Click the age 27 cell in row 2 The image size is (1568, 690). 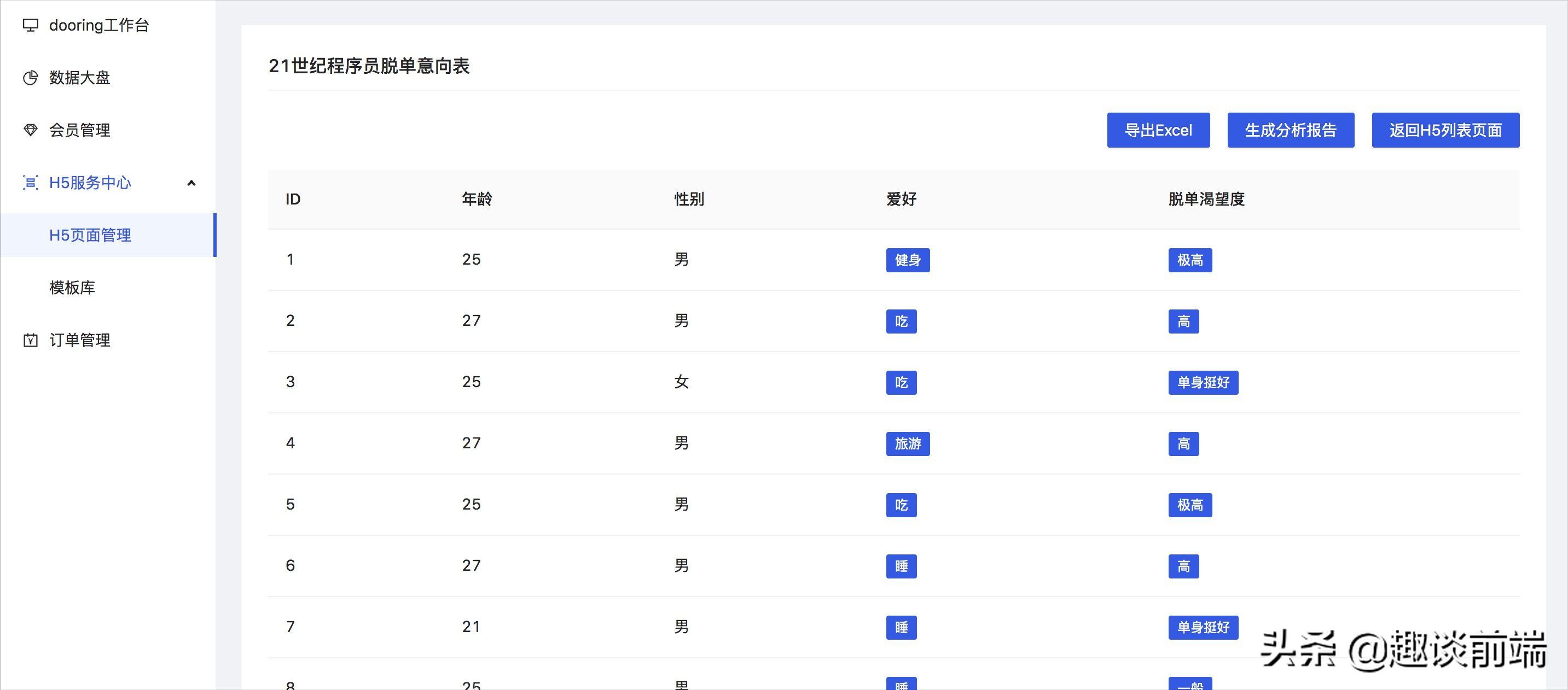471,320
